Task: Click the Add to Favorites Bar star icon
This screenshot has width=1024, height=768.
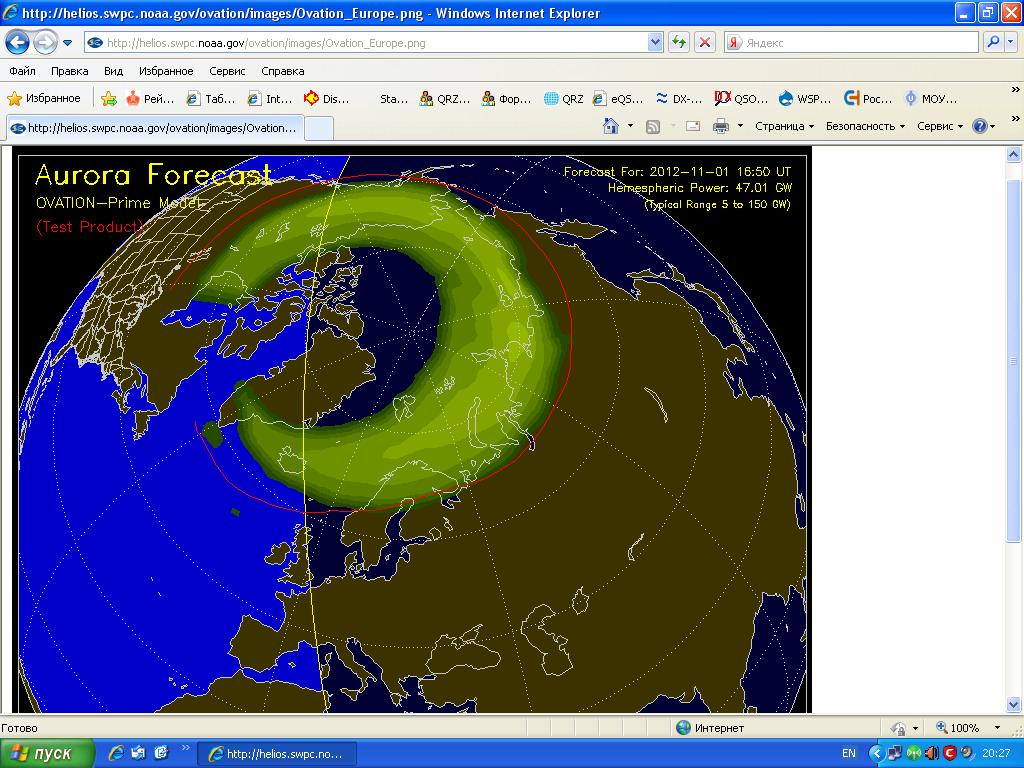Action: click(x=108, y=99)
